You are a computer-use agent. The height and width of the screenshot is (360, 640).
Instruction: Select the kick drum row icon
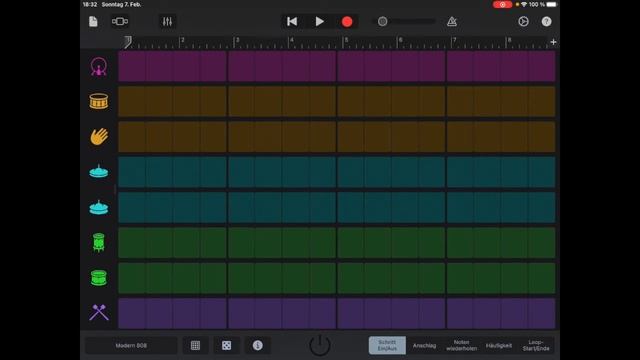[x=99, y=67]
